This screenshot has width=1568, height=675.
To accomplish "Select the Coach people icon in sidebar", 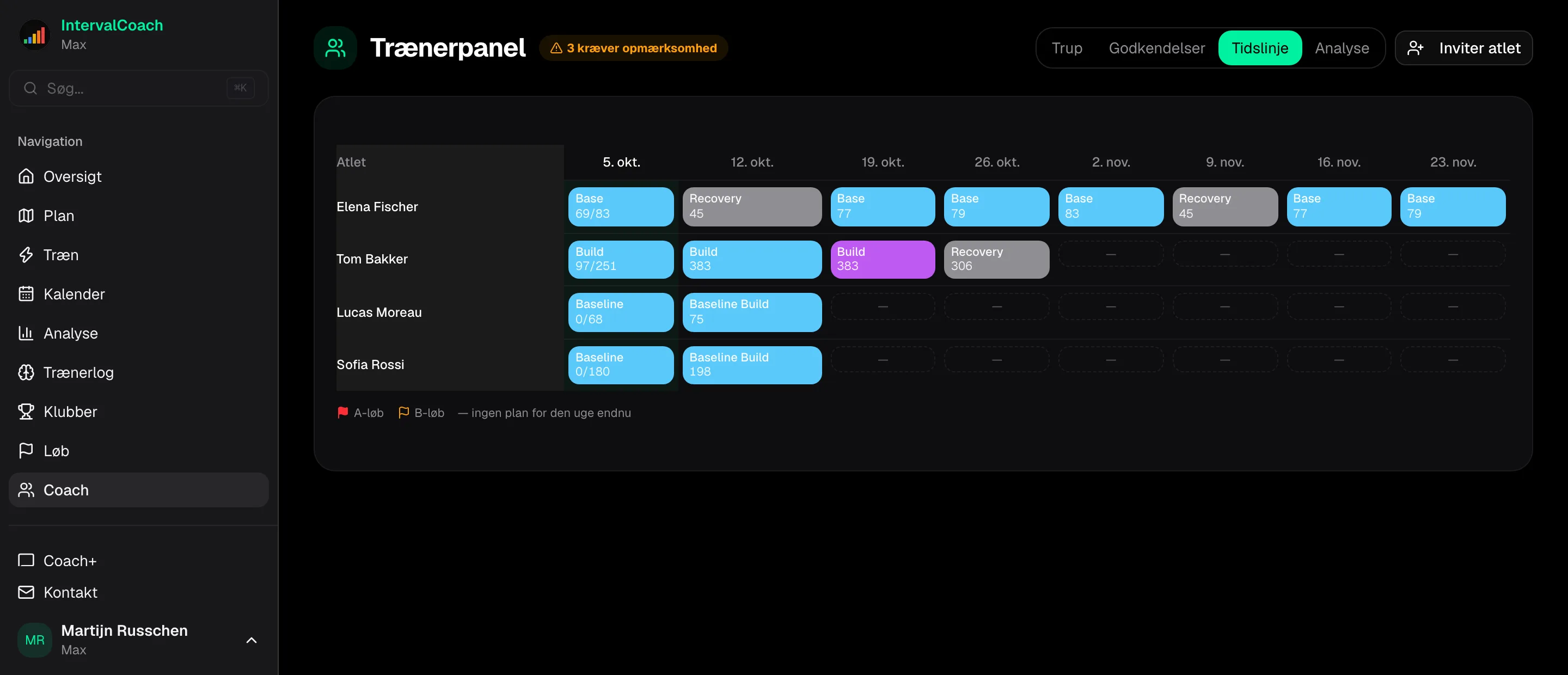I will (26, 490).
